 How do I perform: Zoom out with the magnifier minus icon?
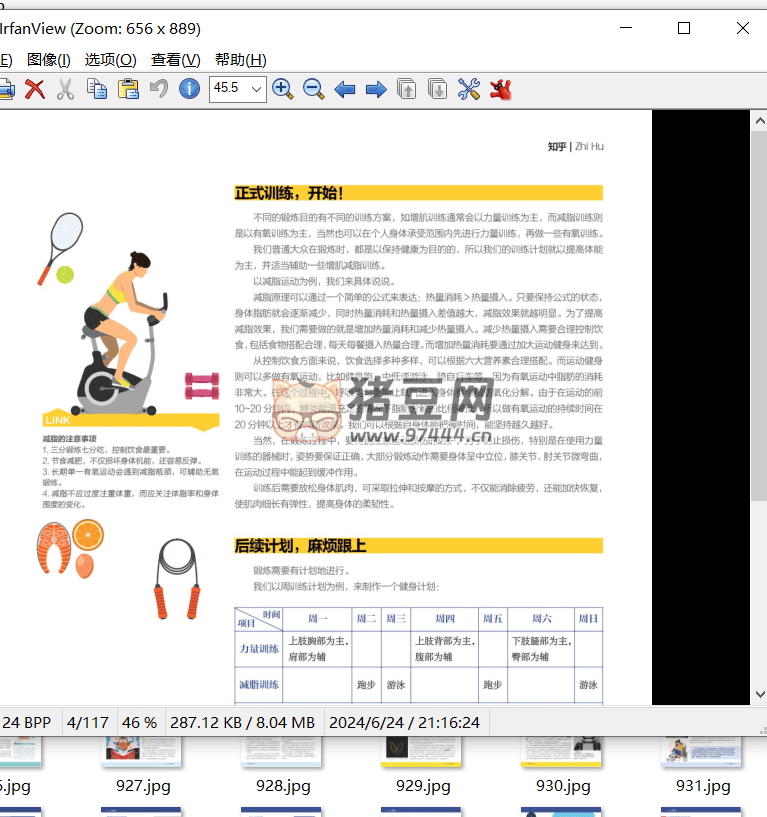313,89
